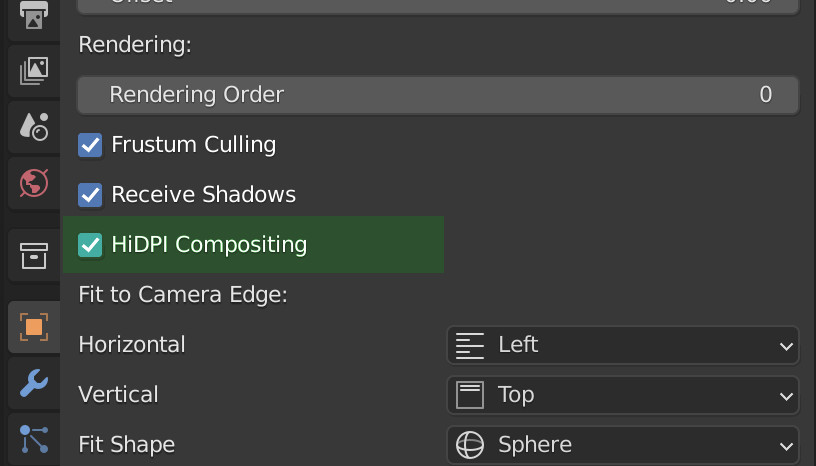
Task: Click the sphere globe icon in Fit Shape
Action: tap(470, 445)
